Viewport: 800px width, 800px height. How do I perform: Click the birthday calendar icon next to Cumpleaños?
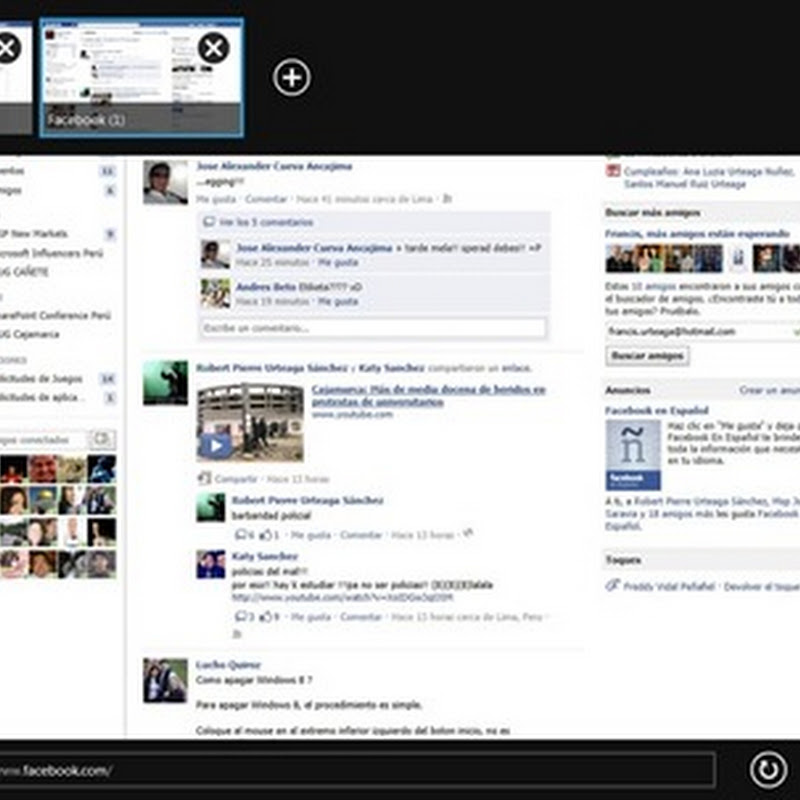click(613, 171)
